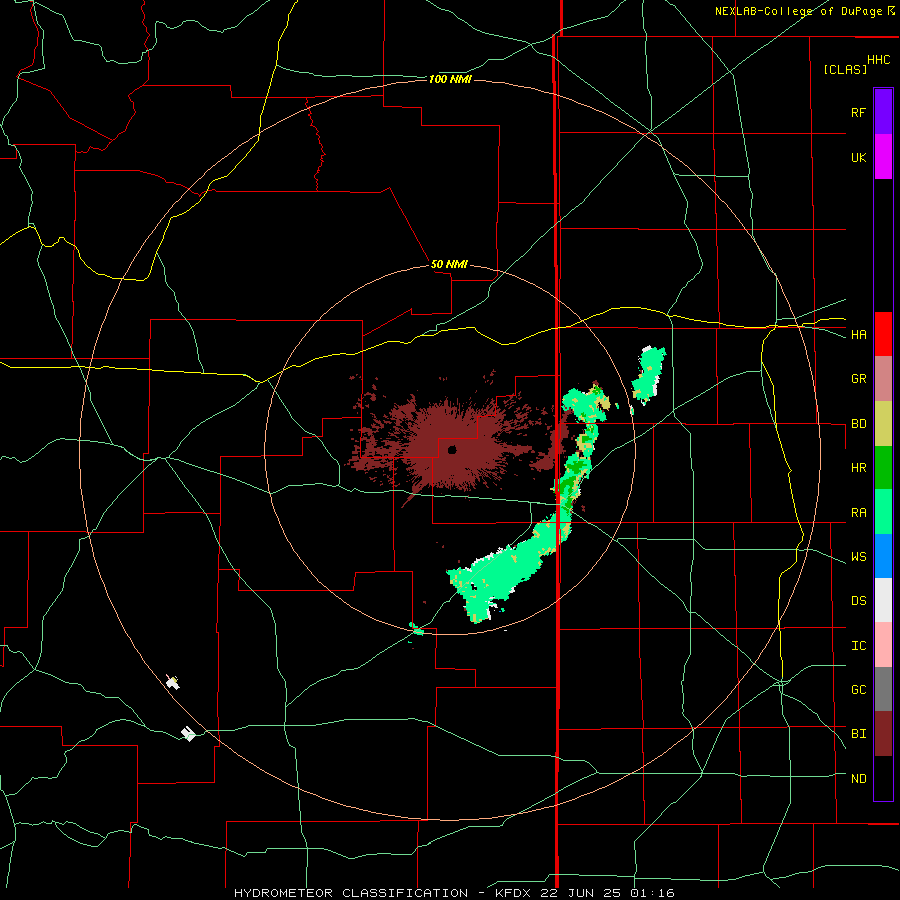Select the red HA hail swatch
Image resolution: width=900 pixels, height=900 pixels.
click(883, 334)
